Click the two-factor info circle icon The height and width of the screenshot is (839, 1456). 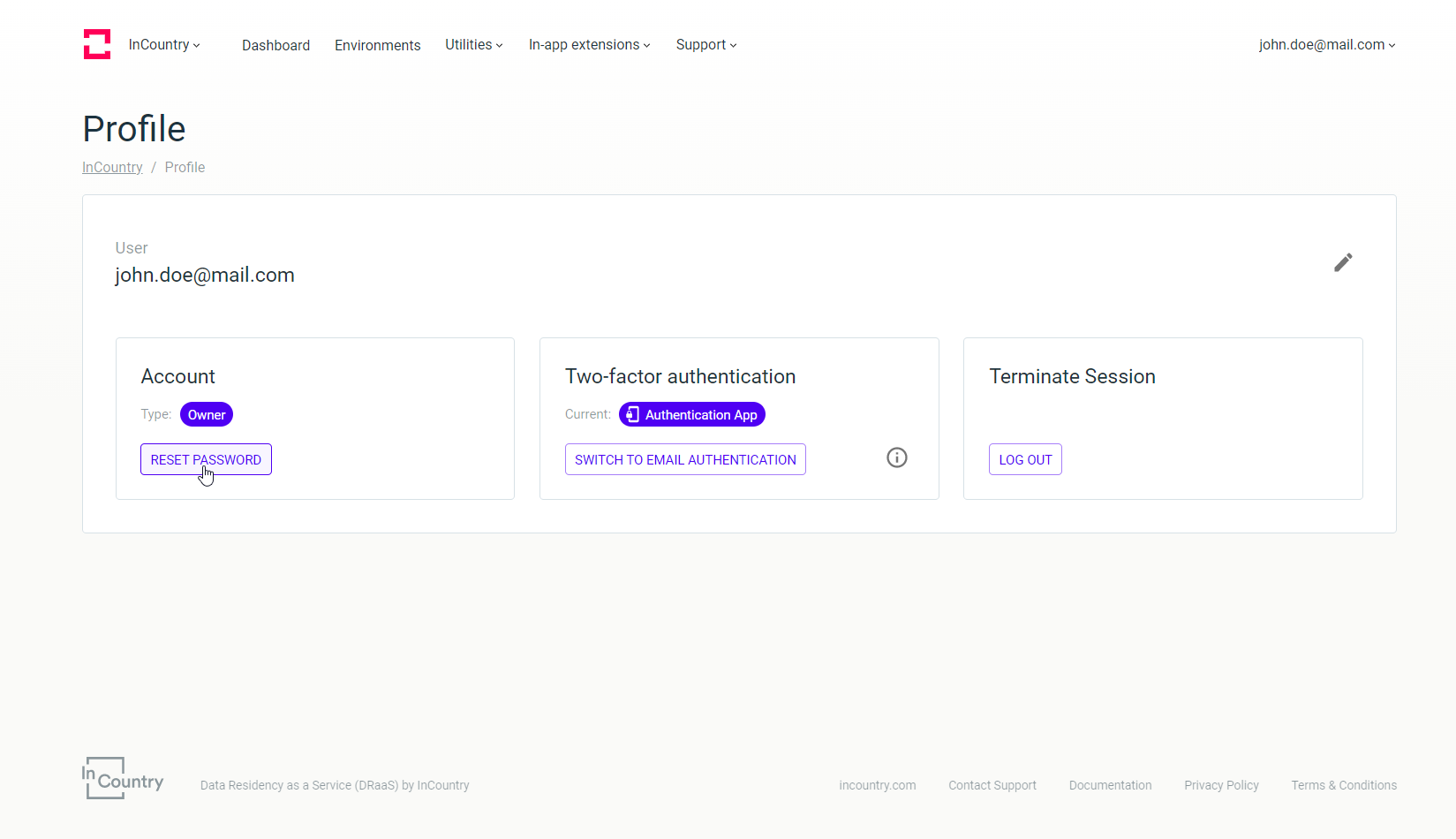pyautogui.click(x=897, y=457)
